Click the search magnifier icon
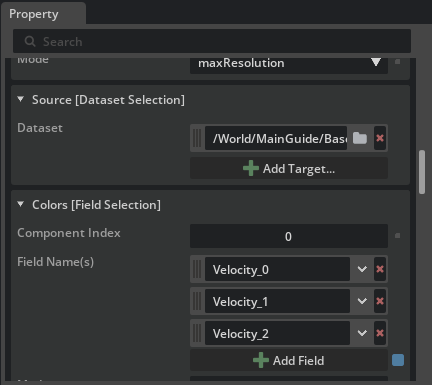This screenshot has width=432, height=385. coord(30,42)
